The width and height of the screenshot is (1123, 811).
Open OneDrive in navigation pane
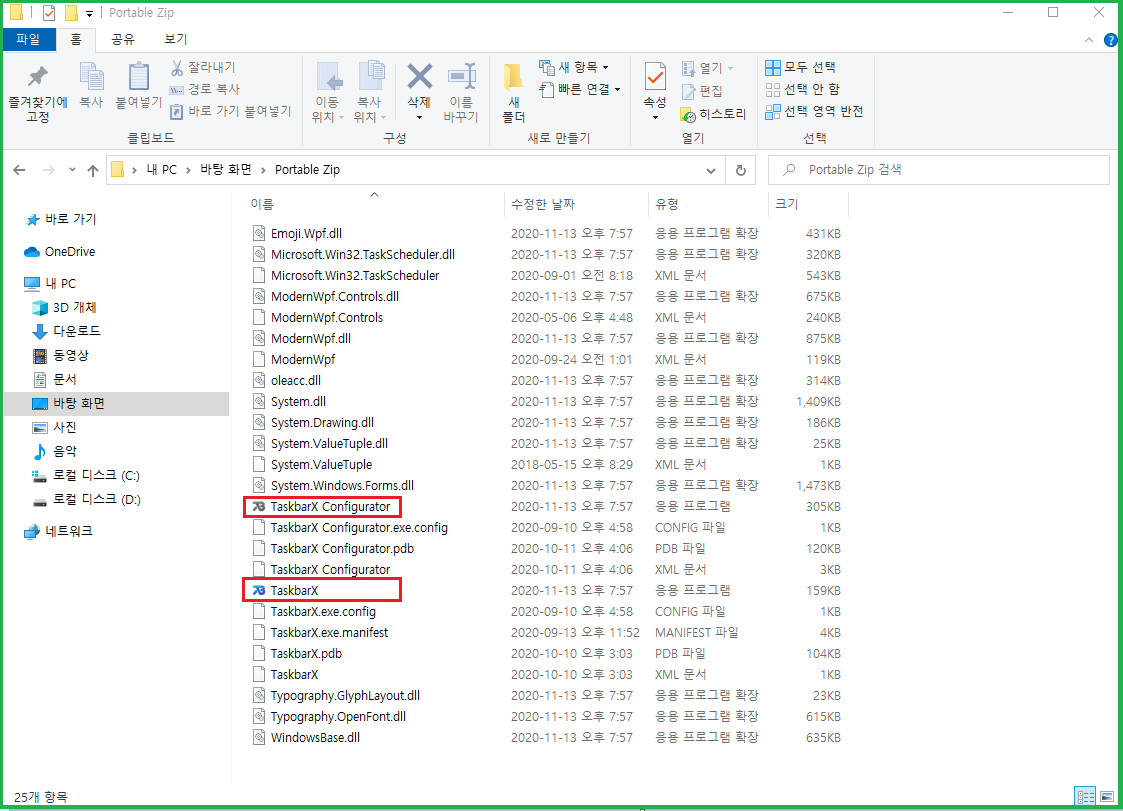pyautogui.click(x=60, y=251)
